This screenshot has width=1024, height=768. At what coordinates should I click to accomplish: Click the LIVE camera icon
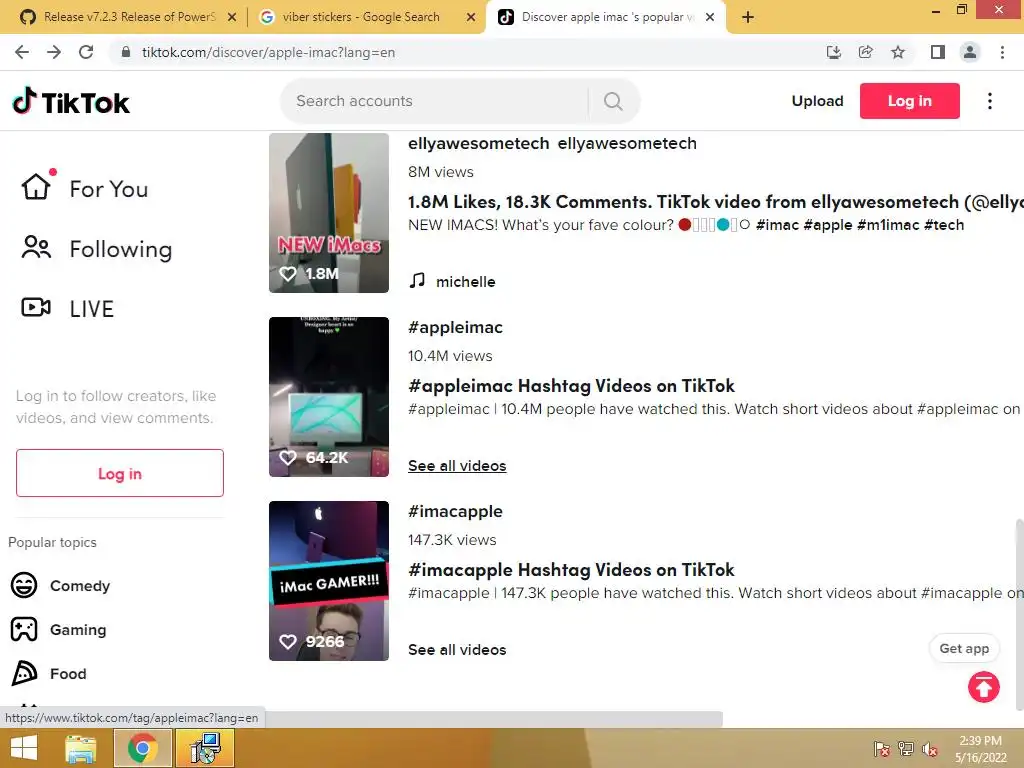(x=36, y=307)
